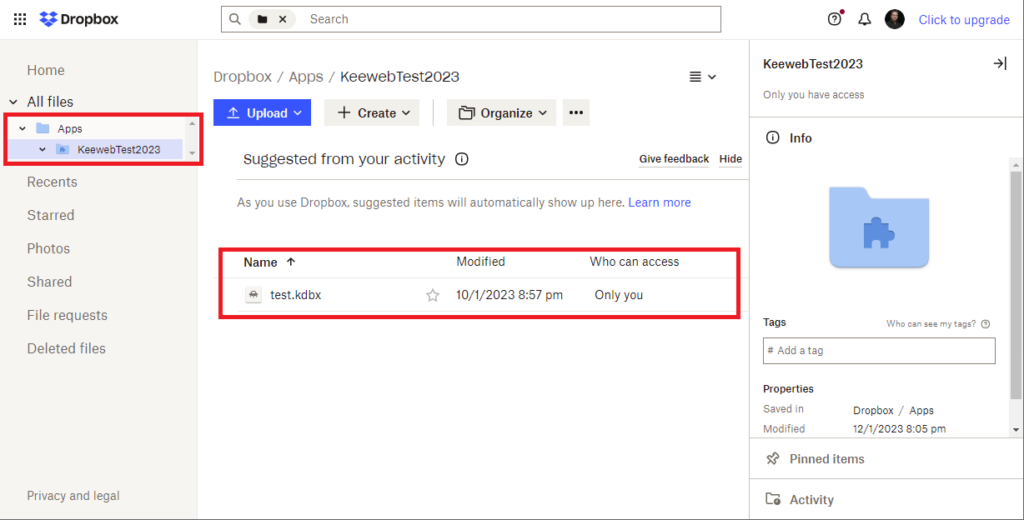
Task: Sort by Modified column header
Action: (x=481, y=261)
